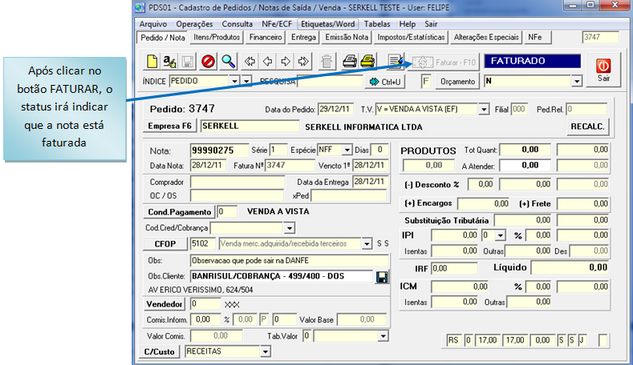
Task: Click the CFOP button
Action: click(165, 244)
